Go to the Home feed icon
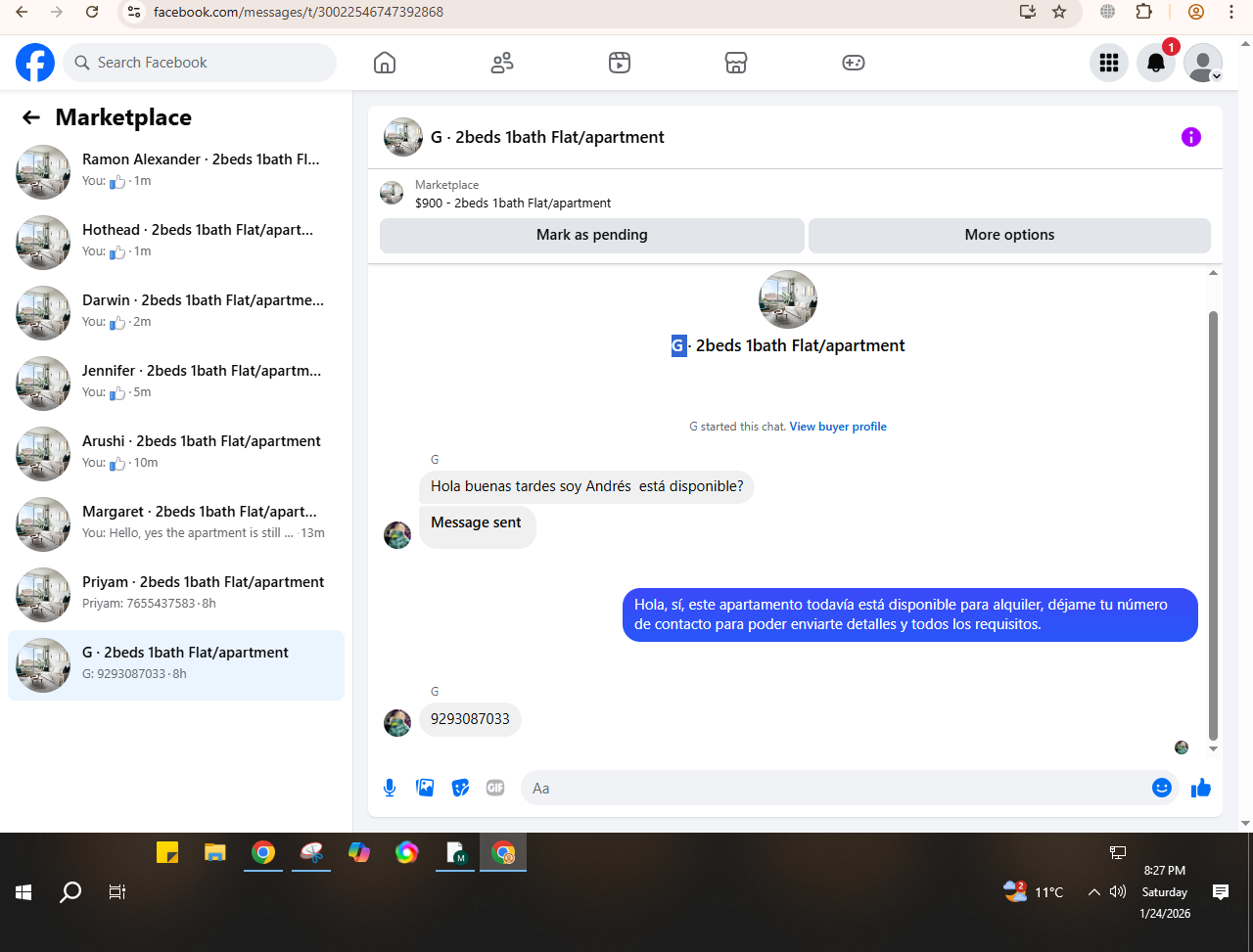Viewport: 1253px width, 952px height. click(385, 63)
